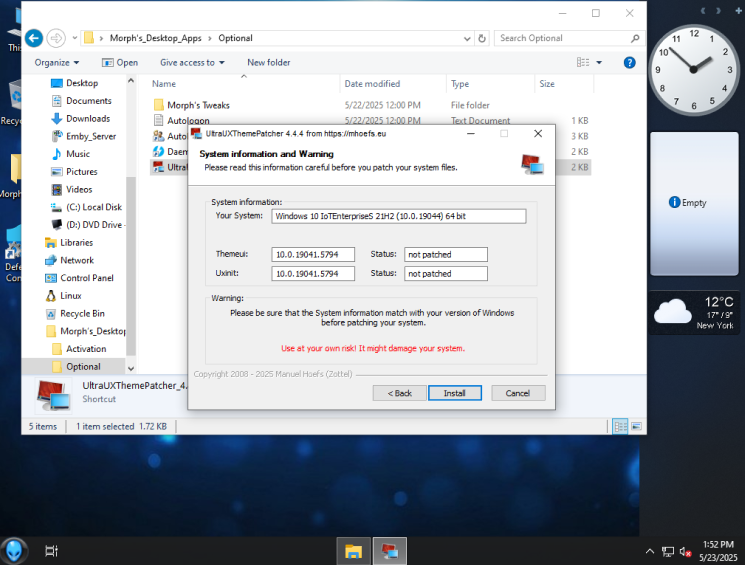The height and width of the screenshot is (565, 745).
Task: Click the patcher logo in the dialog header
Action: (x=532, y=164)
